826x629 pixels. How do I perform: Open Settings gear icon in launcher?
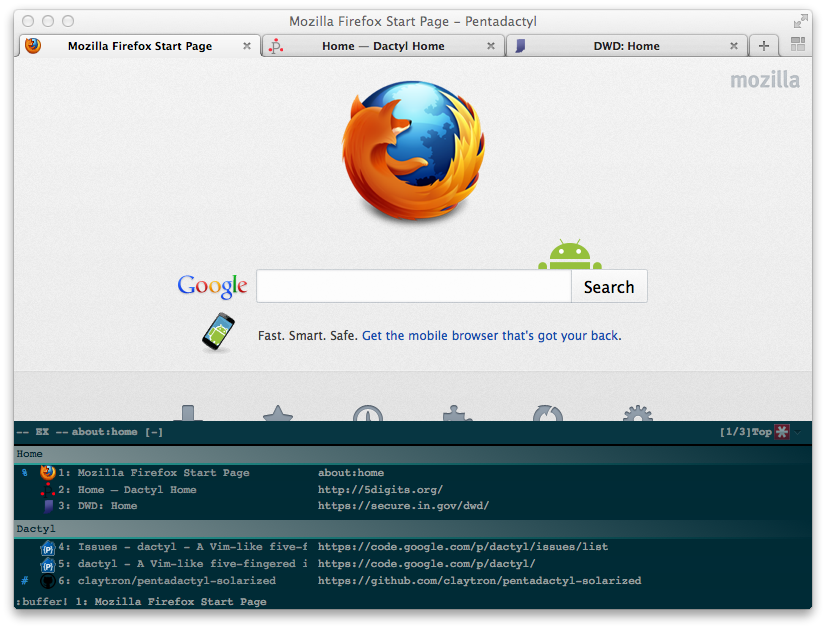click(x=637, y=413)
